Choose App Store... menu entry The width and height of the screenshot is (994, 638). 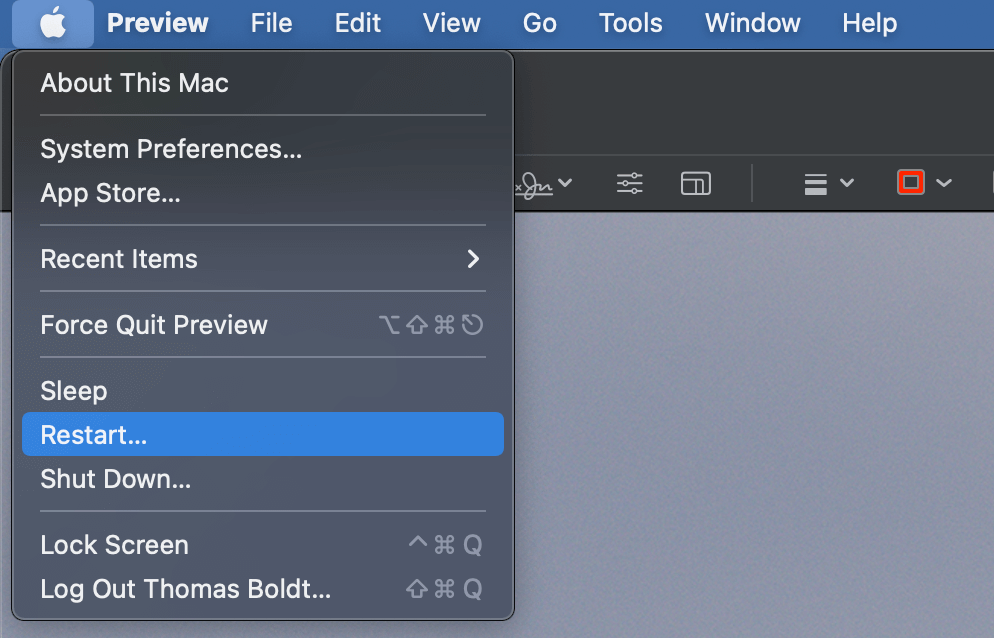coord(262,193)
